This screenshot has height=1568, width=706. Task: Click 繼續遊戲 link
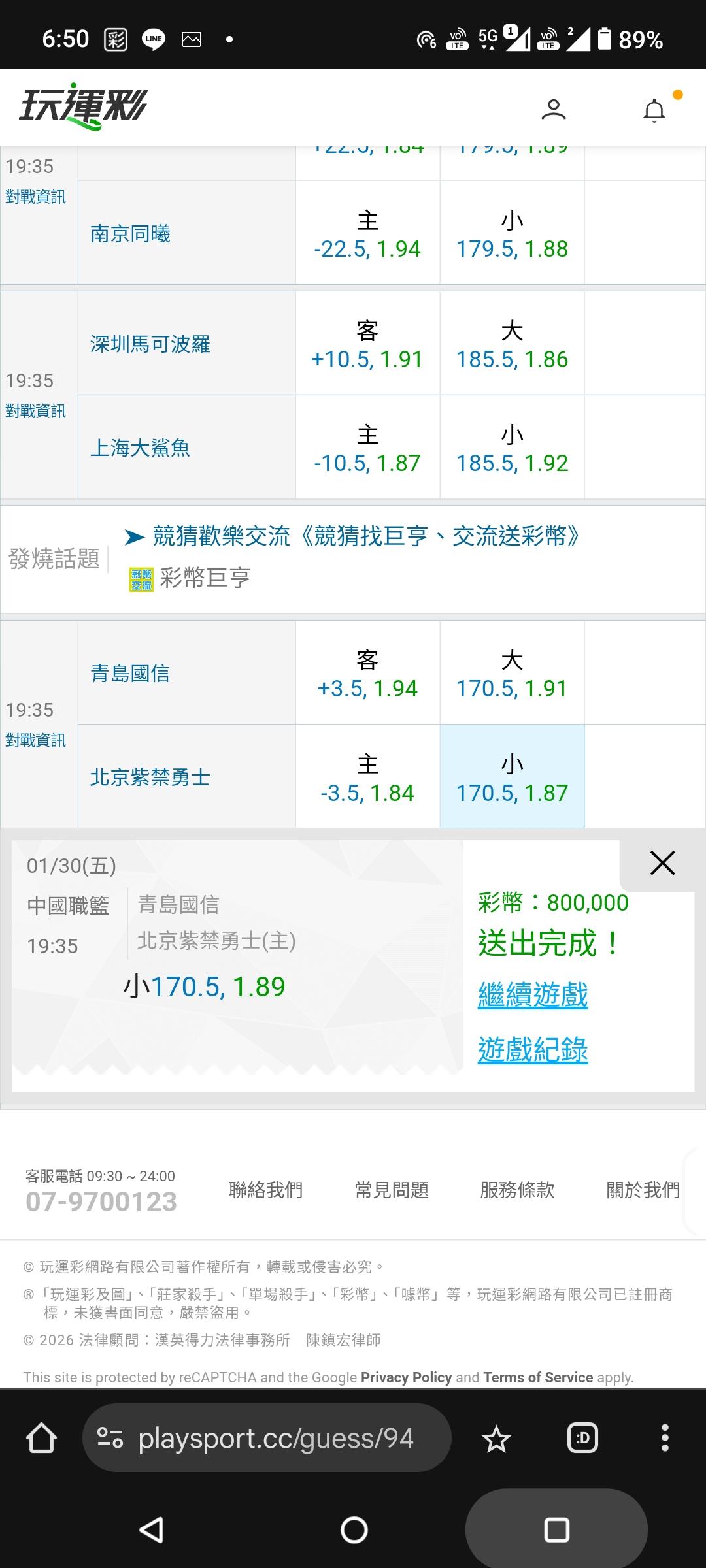pyautogui.click(x=533, y=995)
